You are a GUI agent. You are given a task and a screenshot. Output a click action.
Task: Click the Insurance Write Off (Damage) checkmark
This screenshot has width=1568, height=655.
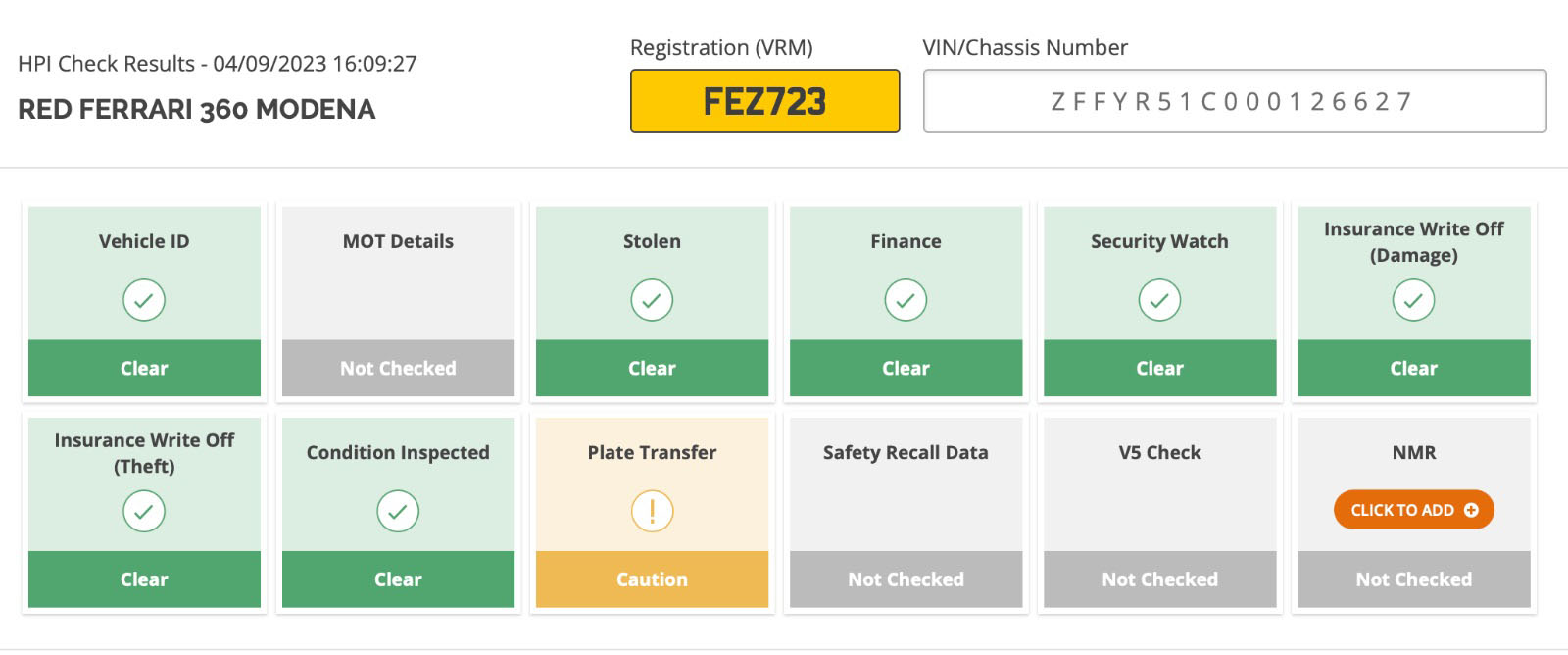[x=1413, y=300]
